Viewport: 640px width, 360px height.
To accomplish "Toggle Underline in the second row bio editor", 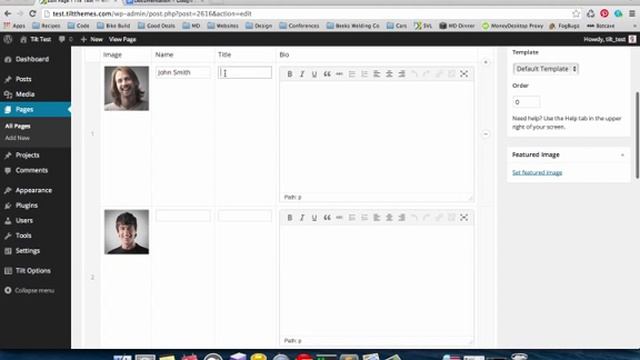I will tap(314, 218).
